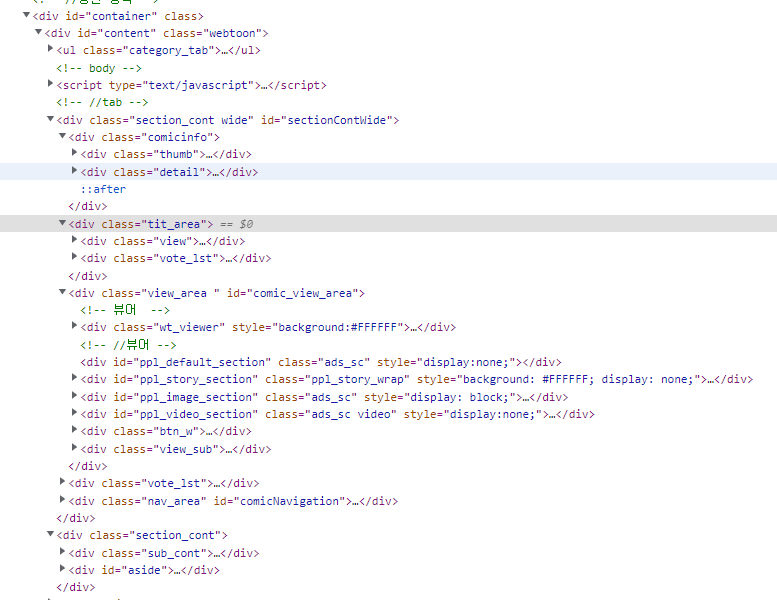The image size is (777, 600).
Task: Select closing </div> below aside row
Action: pos(76,588)
